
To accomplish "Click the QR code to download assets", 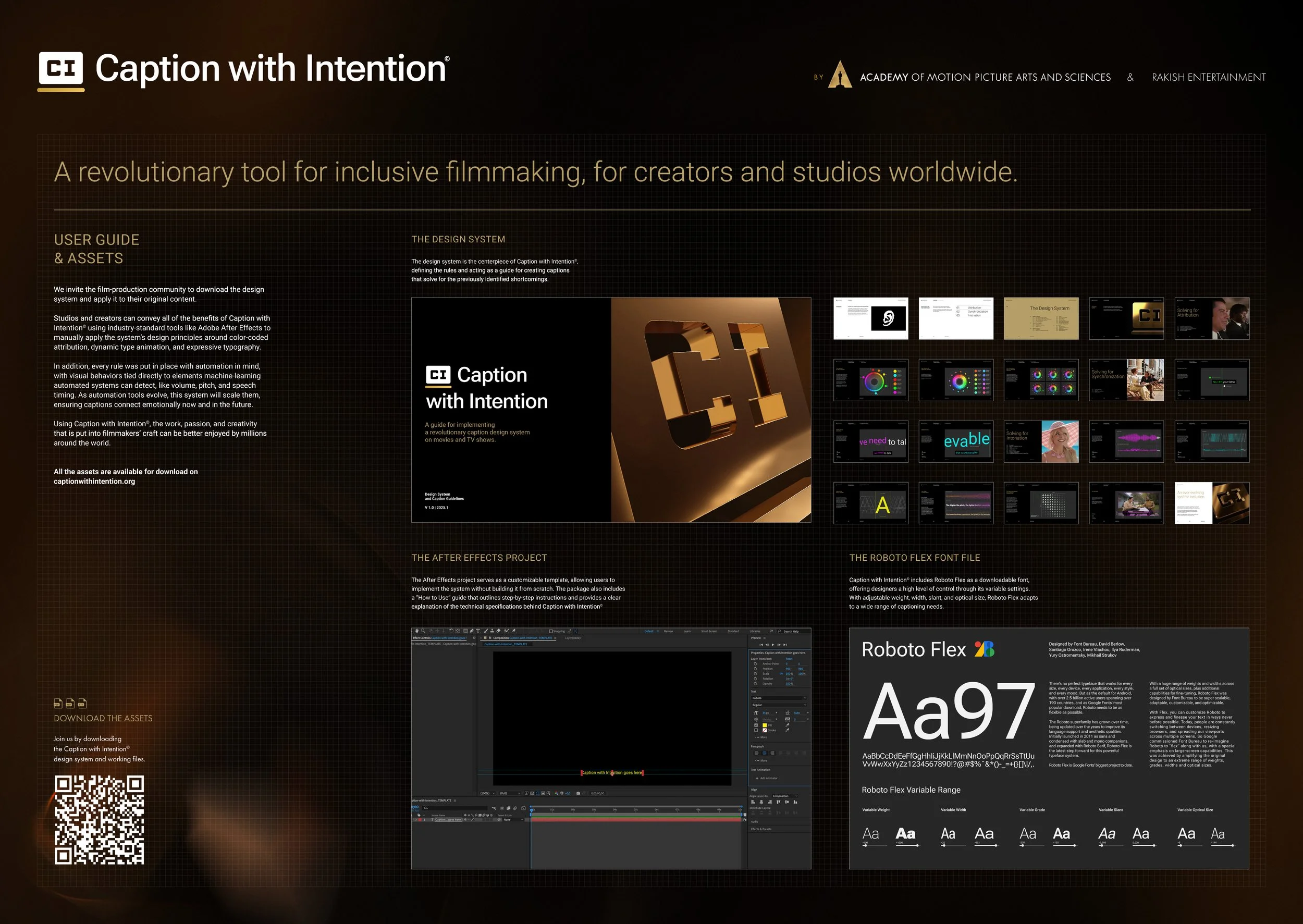I will [99, 819].
